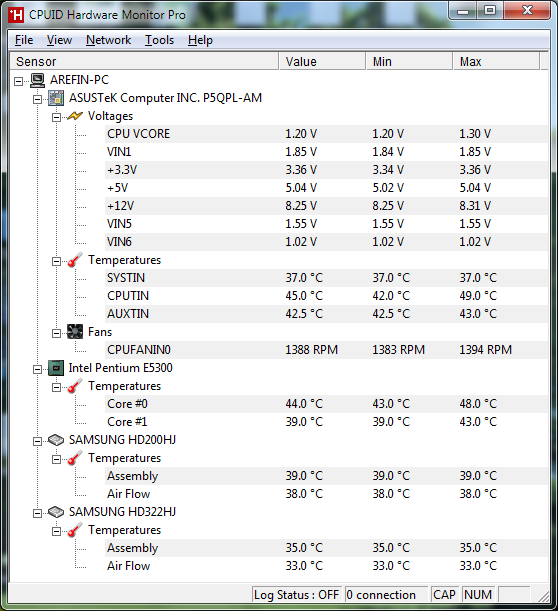The height and width of the screenshot is (611, 559).
Task: Click the ASUSTeK motherboard icon
Action: pos(56,98)
